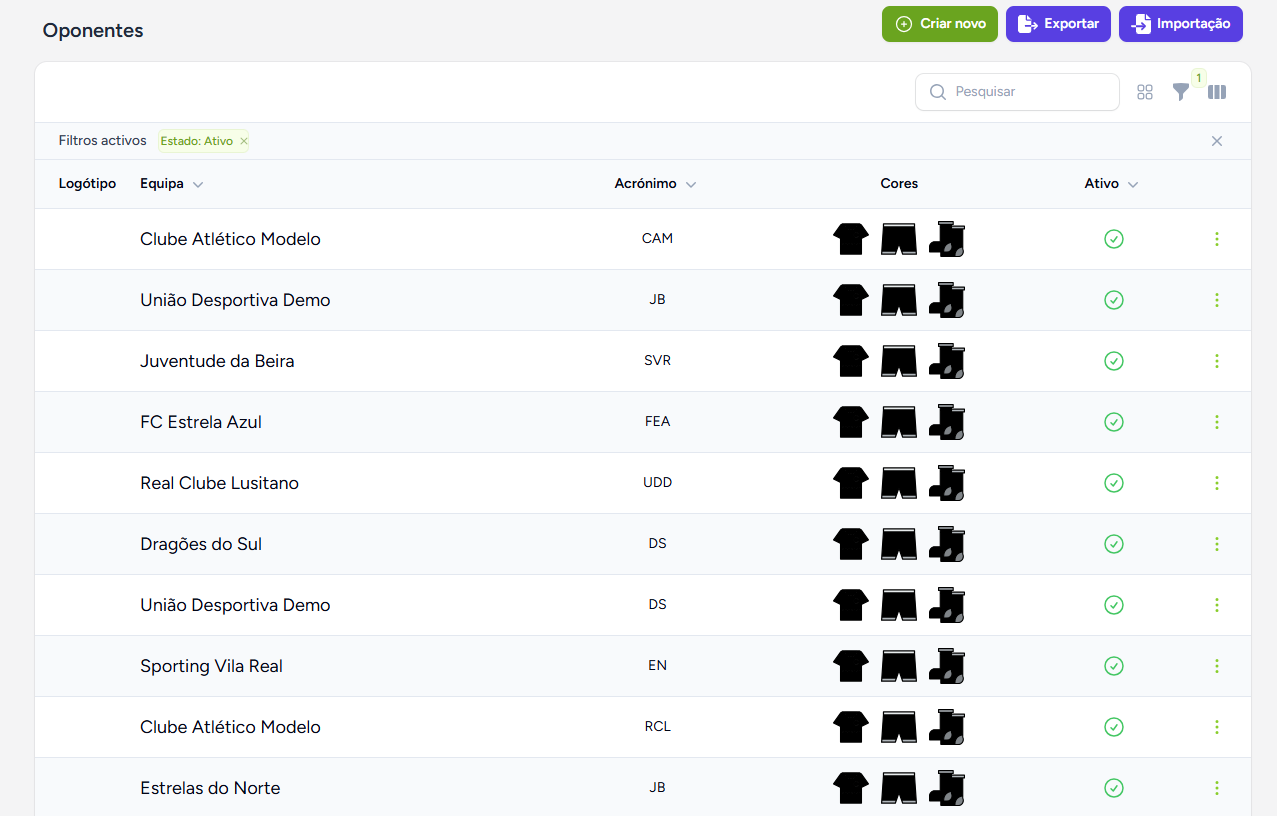Viewport: 1277px width, 816px height.
Task: Click the shorts icon for FC Estrela Azul
Action: pos(899,422)
